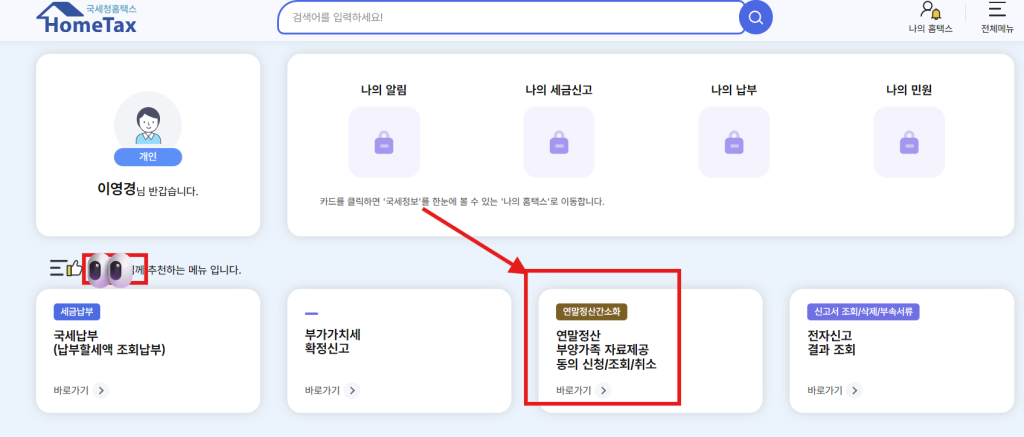Click 바로가기 arrow on 전자신고 결과 조회 card
This screenshot has height=437, width=1024.
click(854, 390)
